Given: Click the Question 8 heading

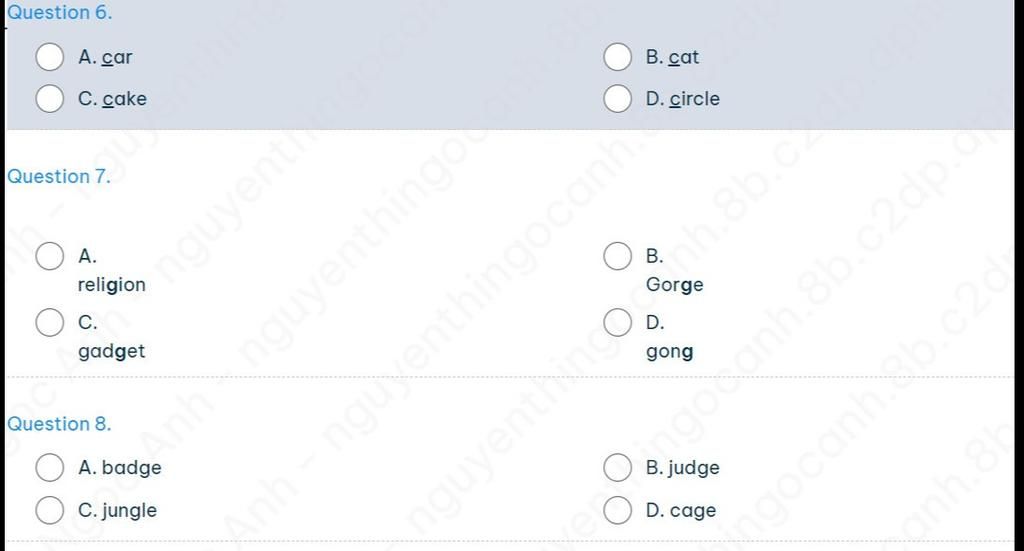Looking at the screenshot, I should pos(59,424).
